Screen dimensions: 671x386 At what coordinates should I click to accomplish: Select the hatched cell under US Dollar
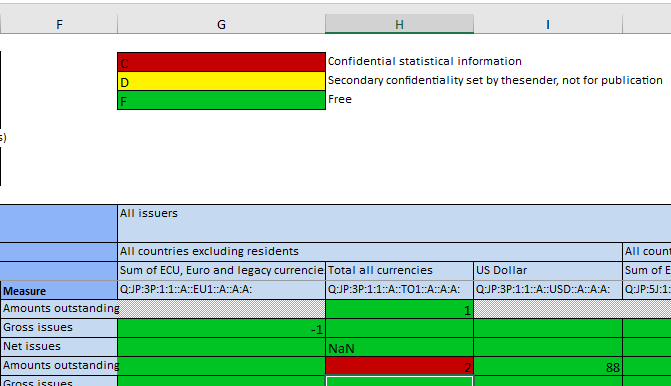coord(548,309)
